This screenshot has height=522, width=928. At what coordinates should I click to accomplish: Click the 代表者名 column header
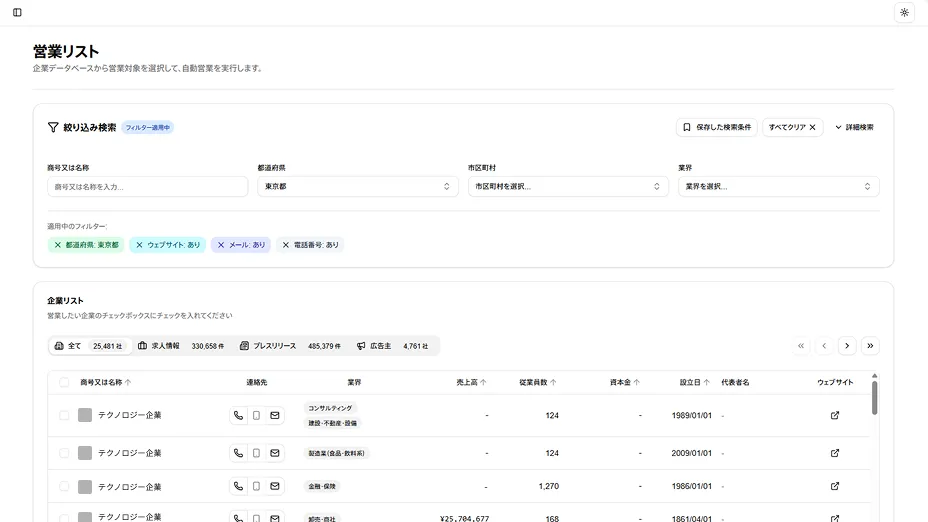tap(735, 382)
